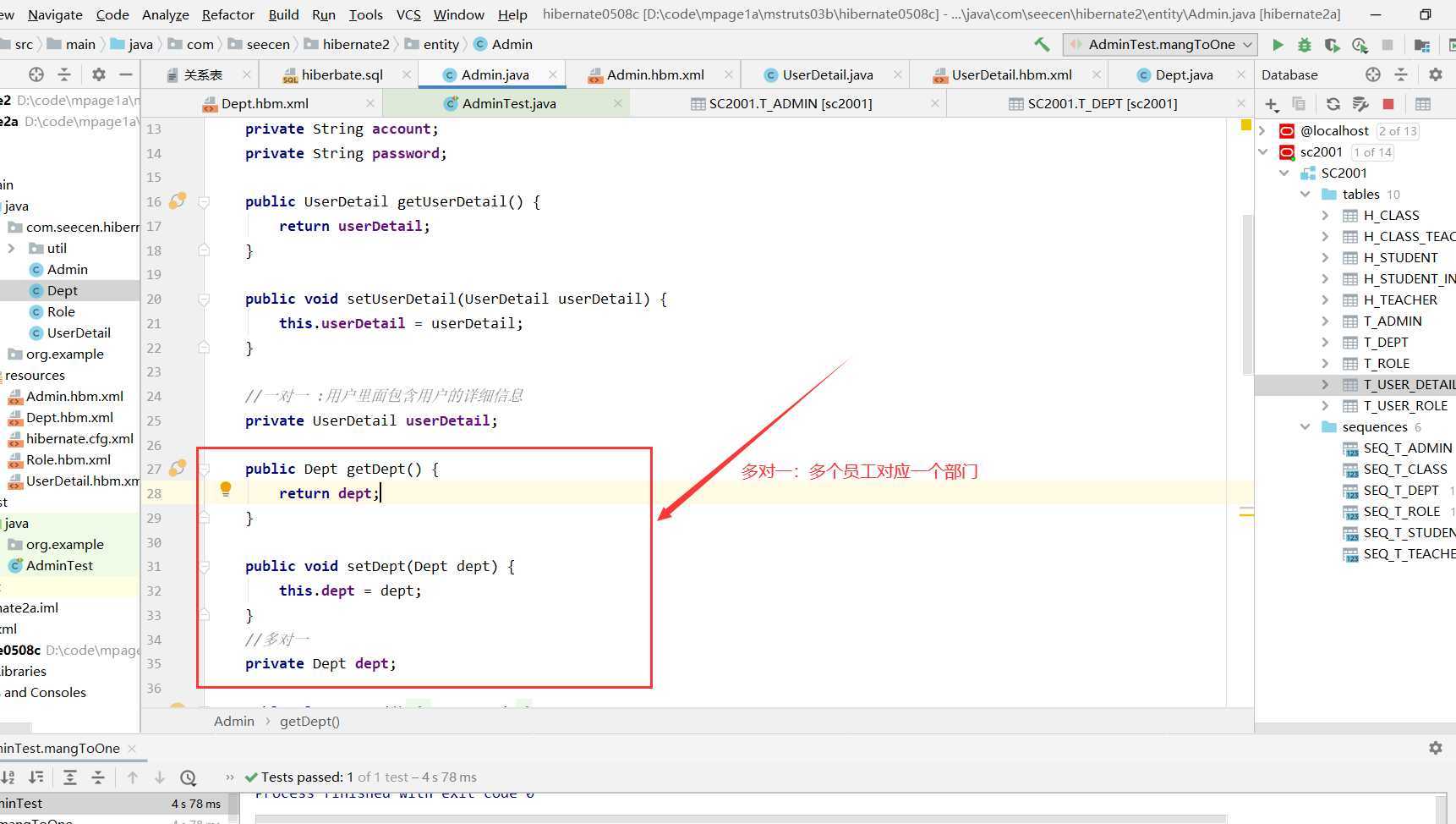Click the yellow warning indicator atop editor

pos(1245,125)
